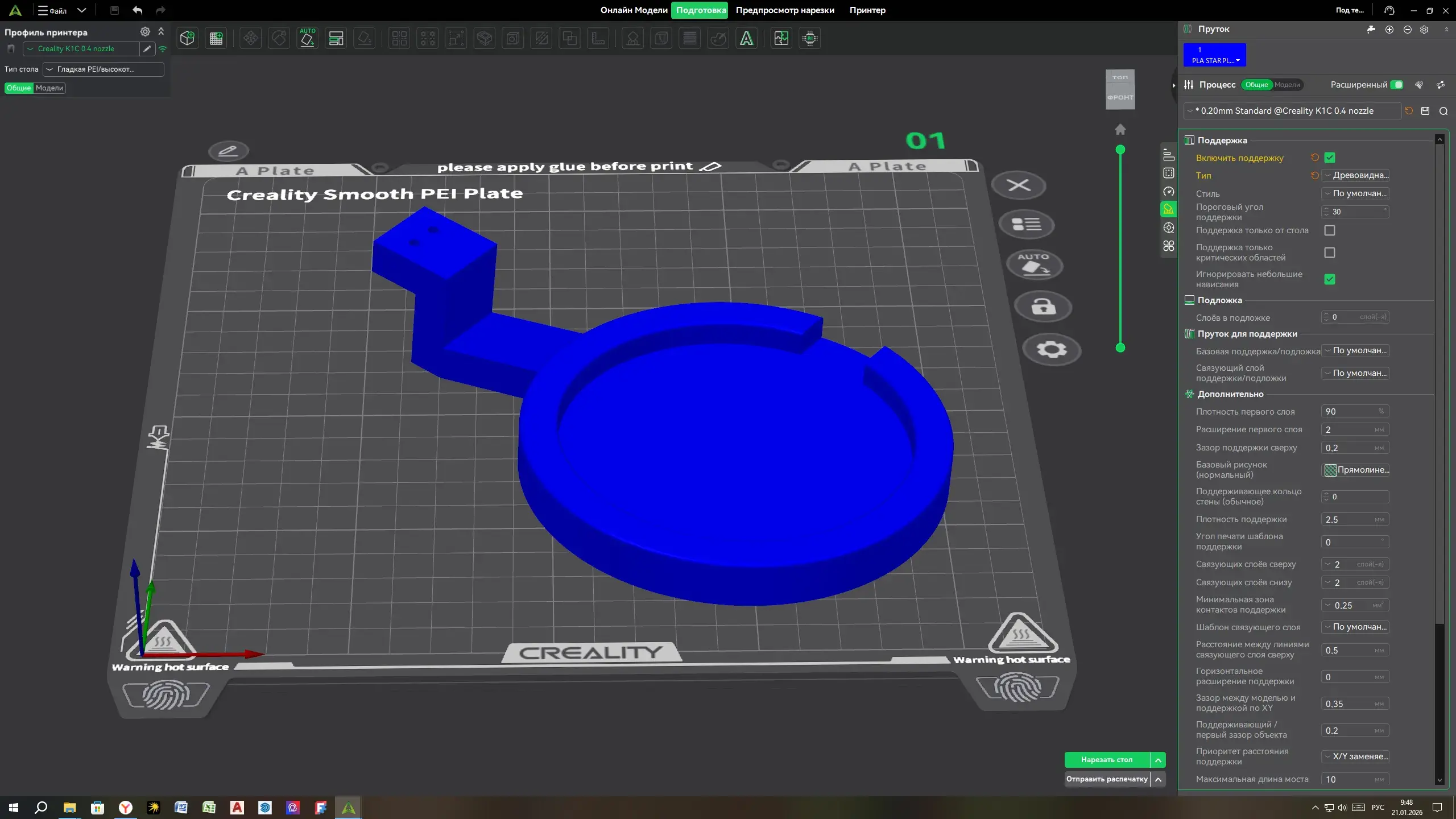Click Плотность первого слоя field

point(1355,411)
